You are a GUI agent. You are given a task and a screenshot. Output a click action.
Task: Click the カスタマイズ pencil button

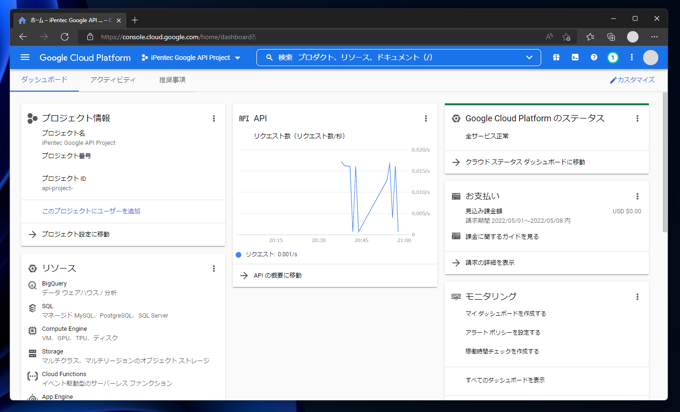coord(632,80)
